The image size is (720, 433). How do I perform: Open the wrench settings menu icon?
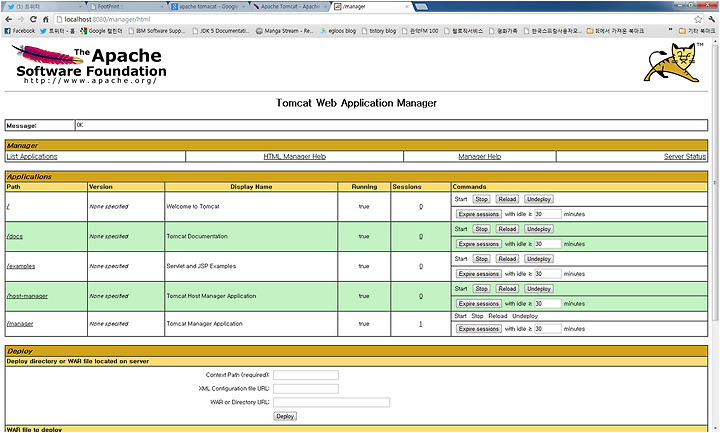(711, 19)
